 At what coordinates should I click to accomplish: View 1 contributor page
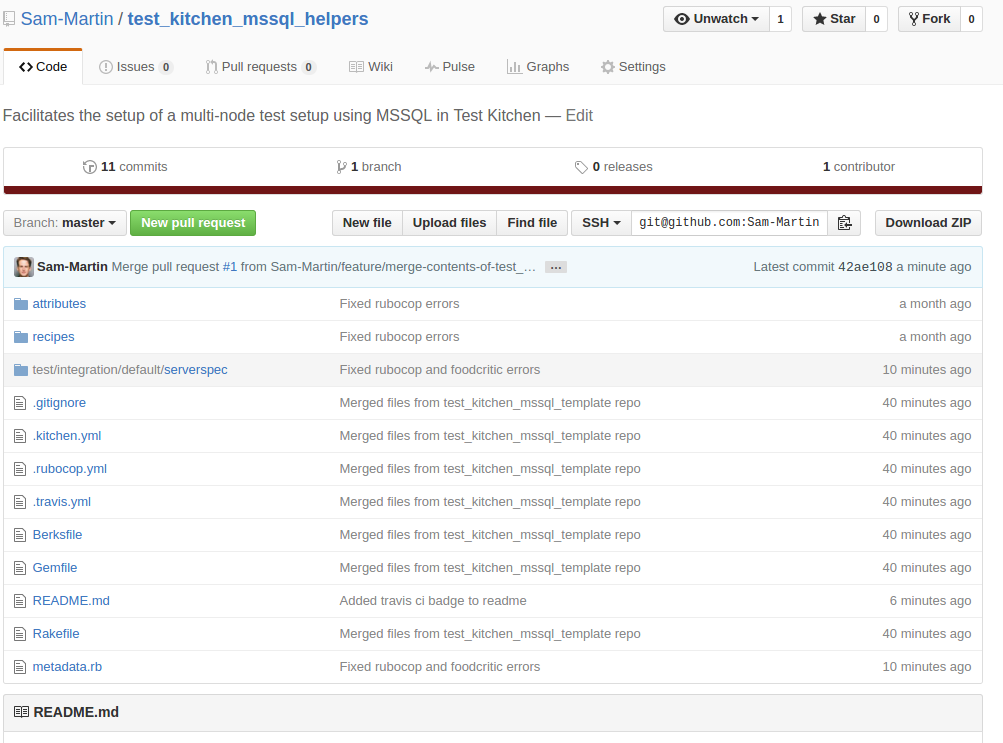(859, 167)
